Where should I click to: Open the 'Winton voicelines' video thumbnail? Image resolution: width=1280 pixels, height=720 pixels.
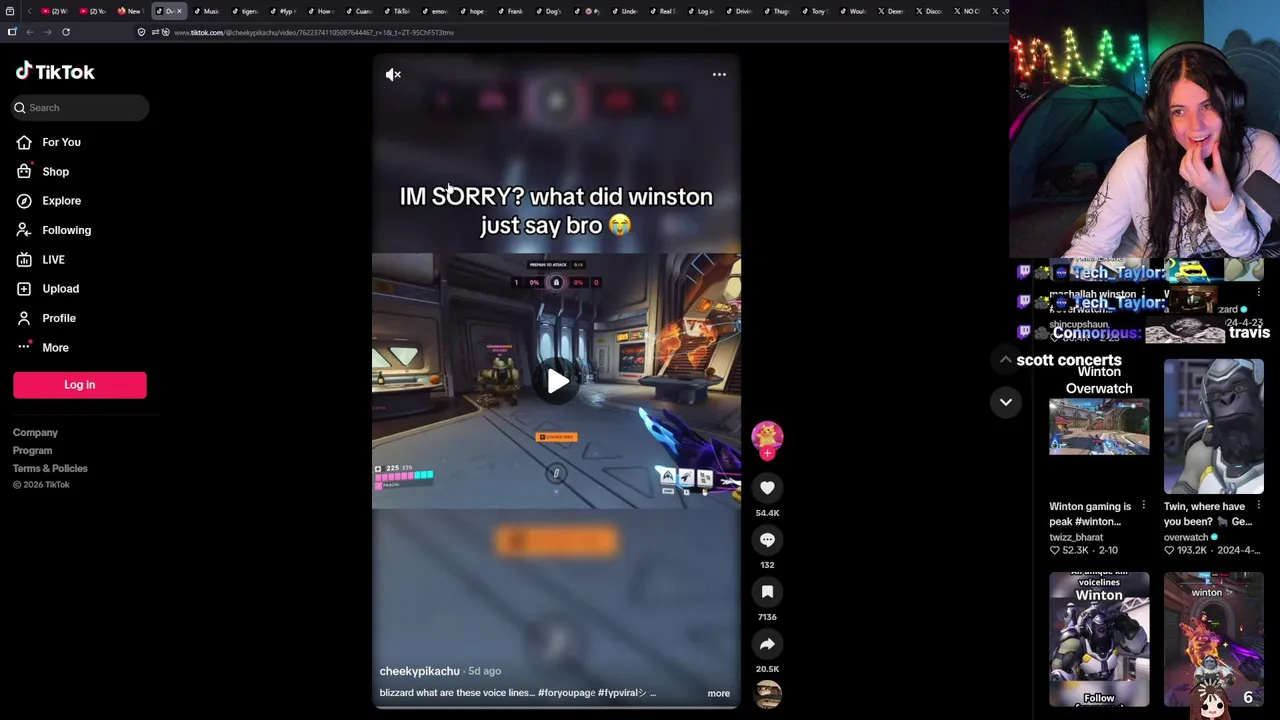(x=1099, y=639)
